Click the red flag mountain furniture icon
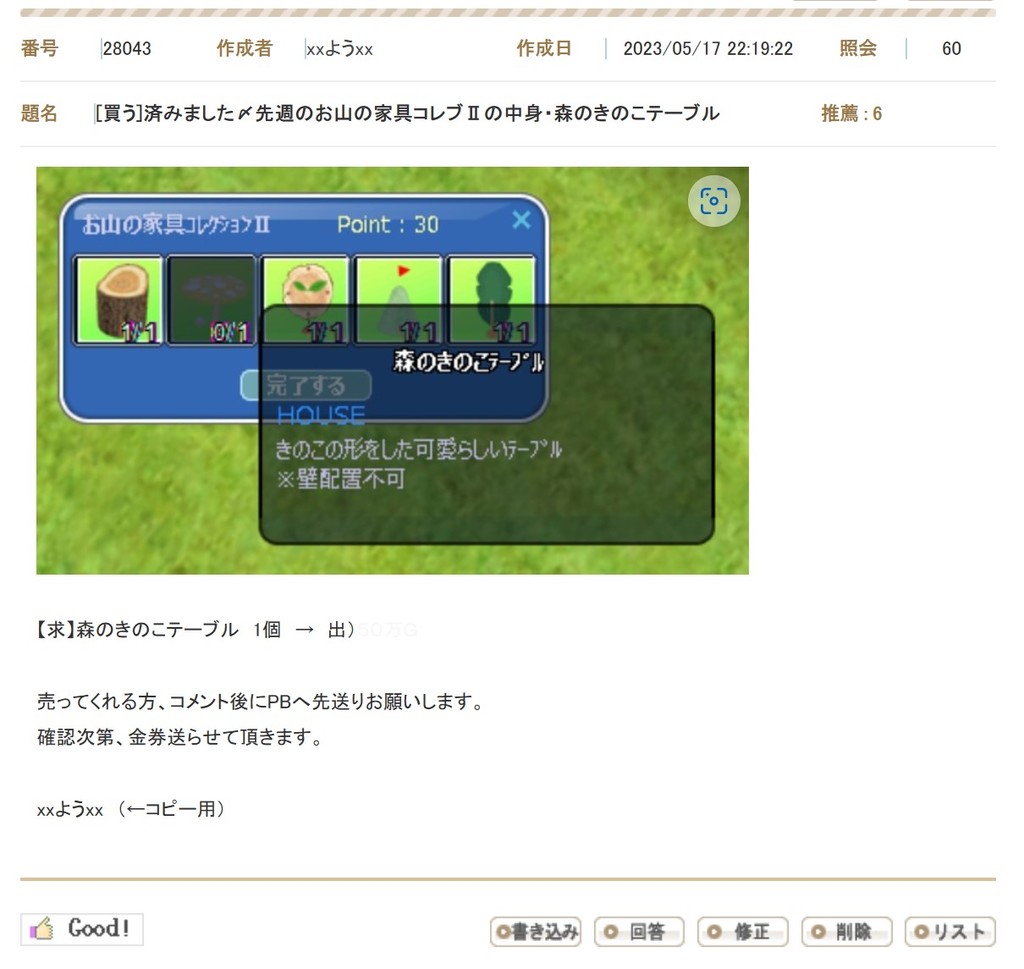The width and height of the screenshot is (1024, 969). click(x=398, y=290)
